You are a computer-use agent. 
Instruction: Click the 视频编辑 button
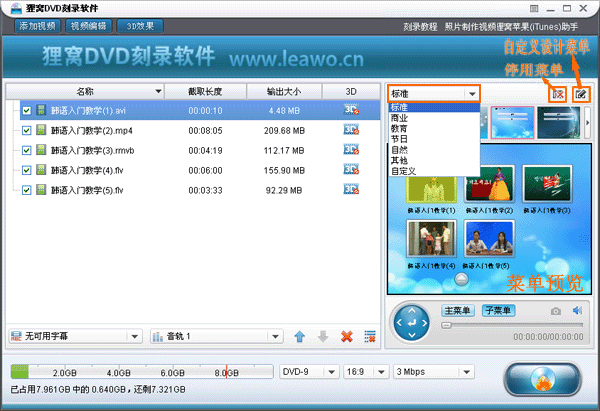pos(88,26)
